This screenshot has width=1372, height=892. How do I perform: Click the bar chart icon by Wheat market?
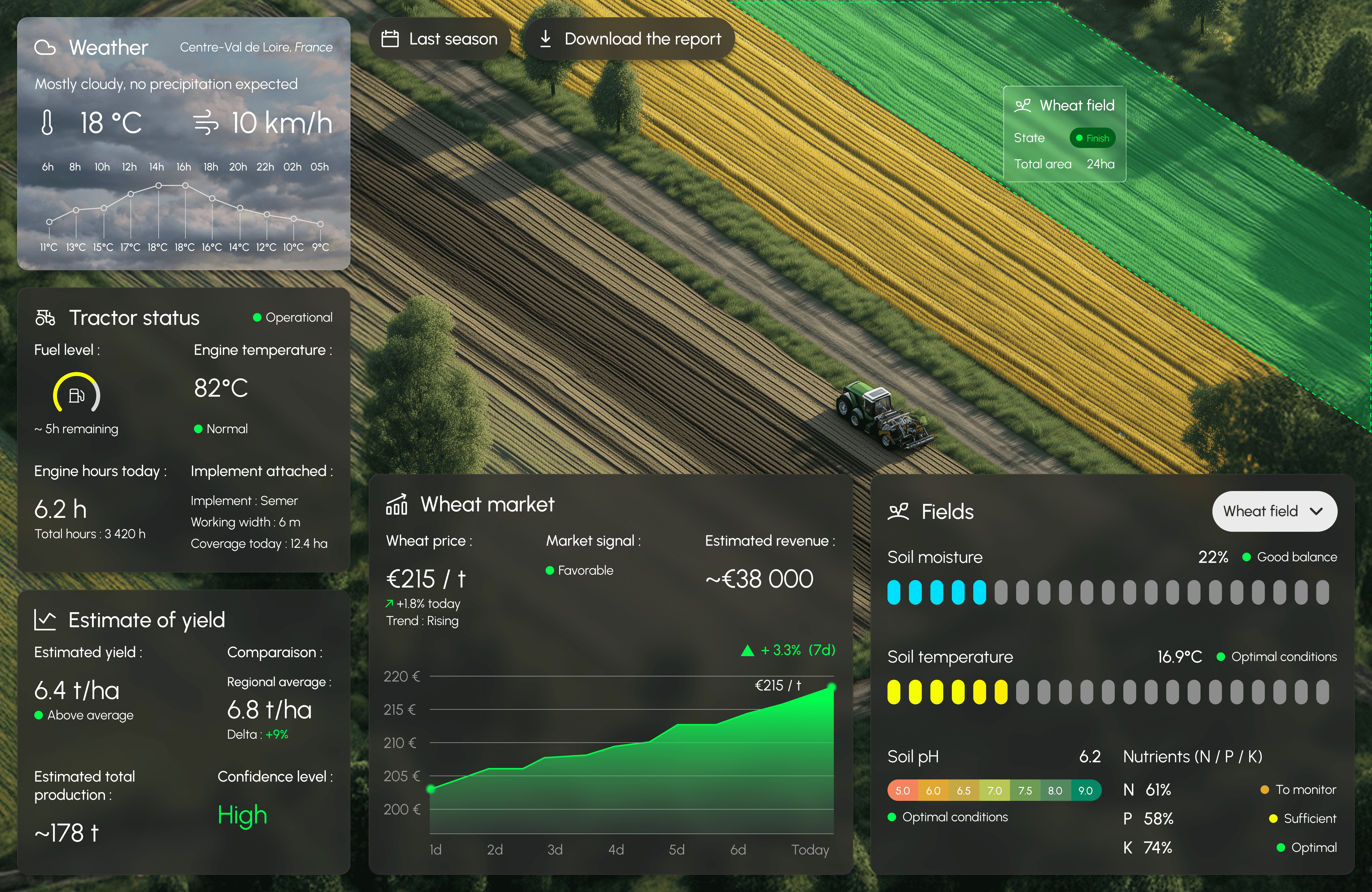tap(397, 504)
